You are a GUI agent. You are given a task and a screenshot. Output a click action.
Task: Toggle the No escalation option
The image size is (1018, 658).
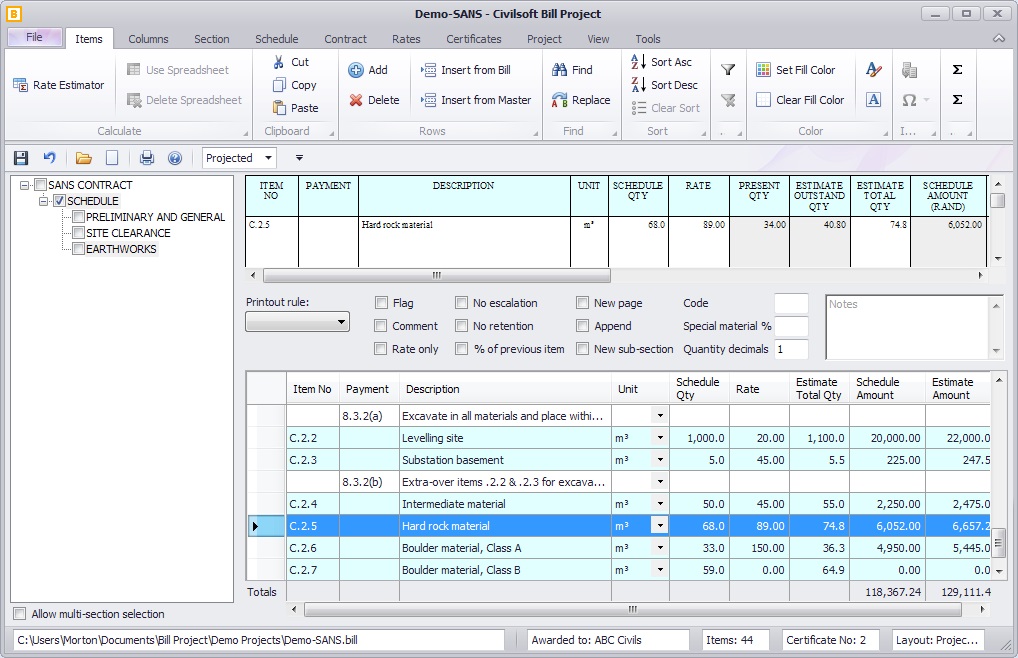click(x=462, y=303)
